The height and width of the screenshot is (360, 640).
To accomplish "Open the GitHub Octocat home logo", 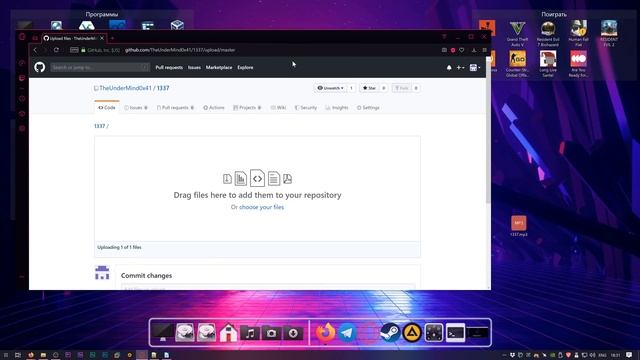I will [x=40, y=67].
